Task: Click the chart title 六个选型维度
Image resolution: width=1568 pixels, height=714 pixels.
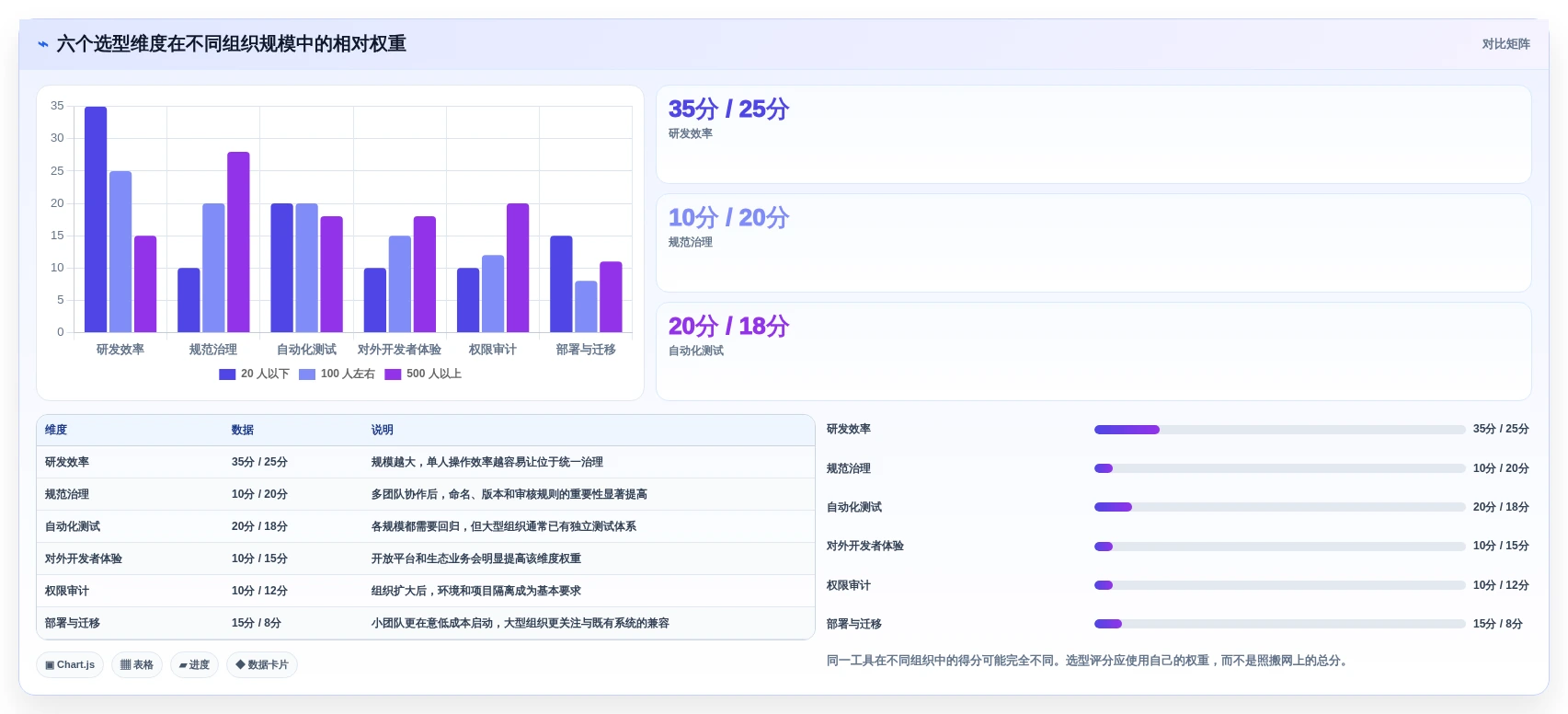Action: (x=232, y=44)
